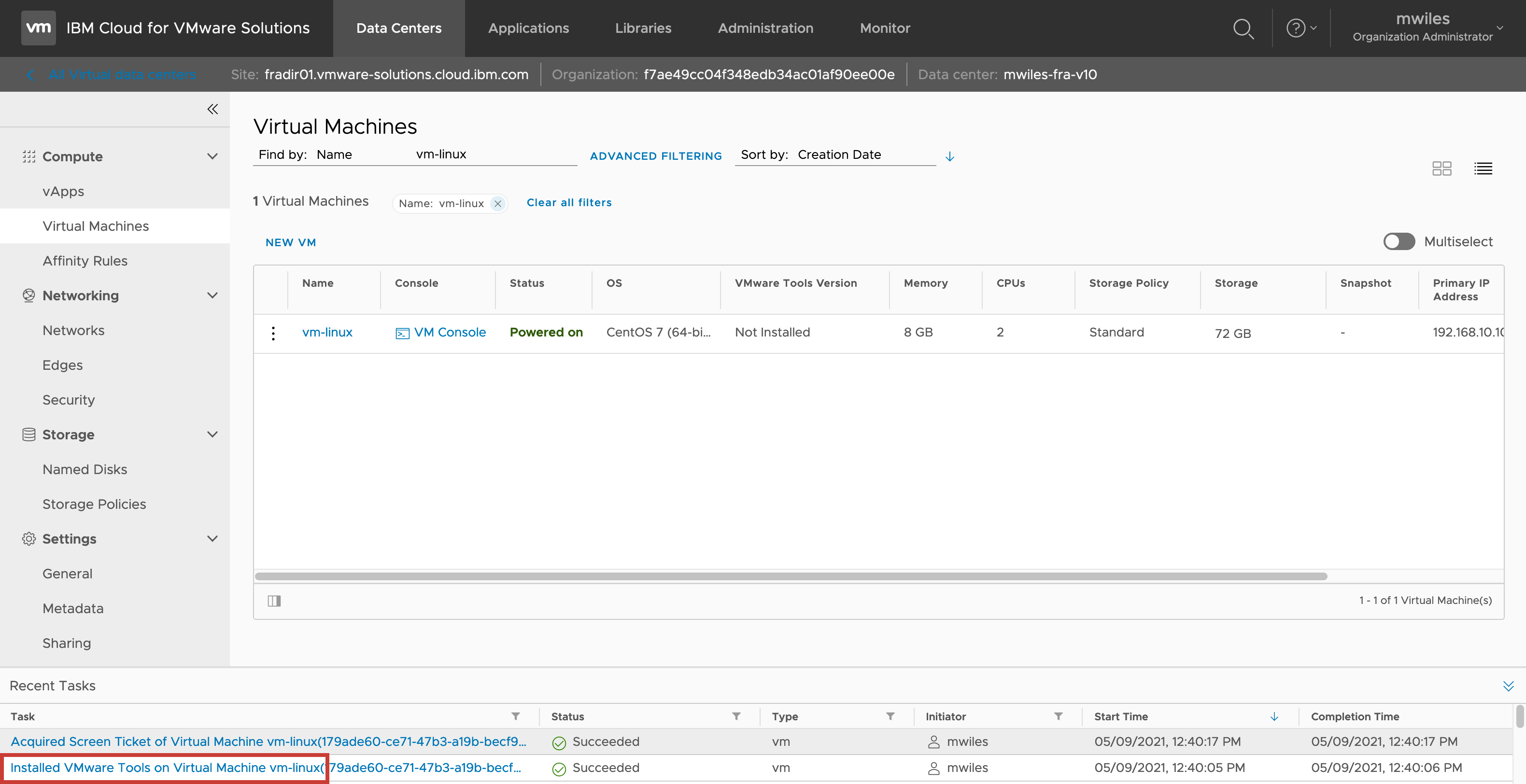This screenshot has height=784, width=1526.
Task: Select Edges in the Networking sidebar
Action: click(62, 365)
